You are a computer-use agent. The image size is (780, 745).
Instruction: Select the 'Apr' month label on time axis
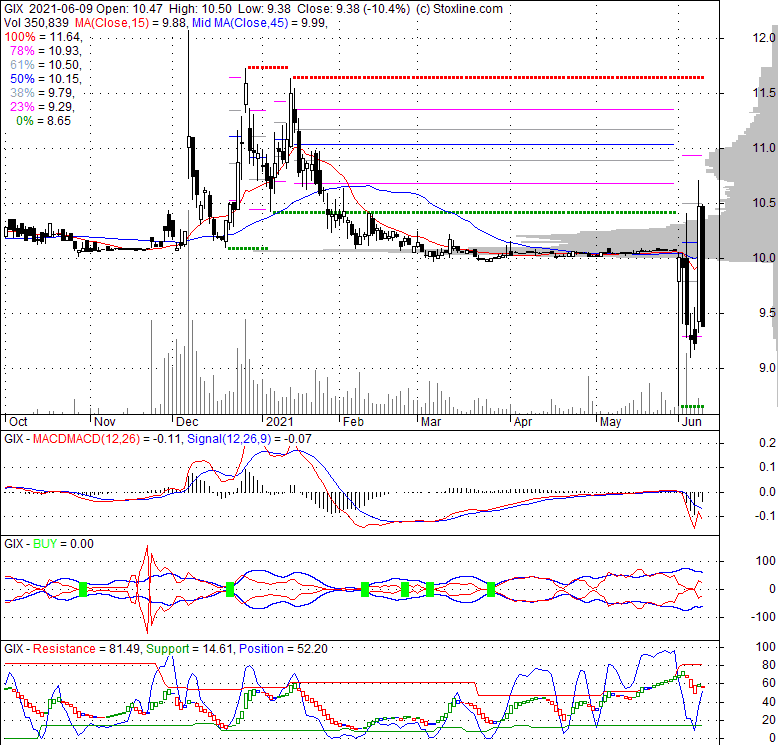[523, 422]
